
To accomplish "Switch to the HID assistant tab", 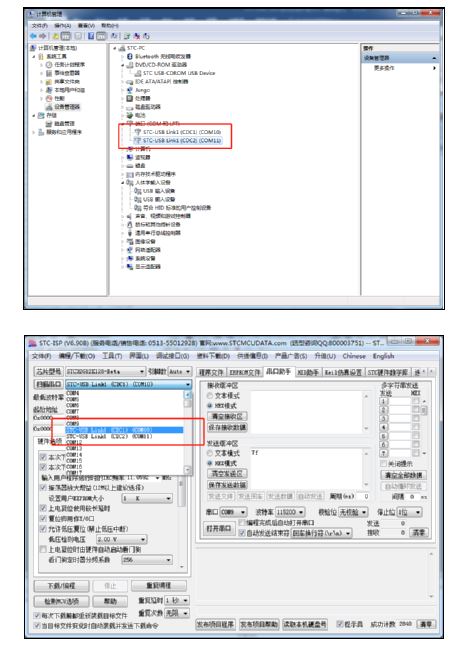I will tap(308, 372).
